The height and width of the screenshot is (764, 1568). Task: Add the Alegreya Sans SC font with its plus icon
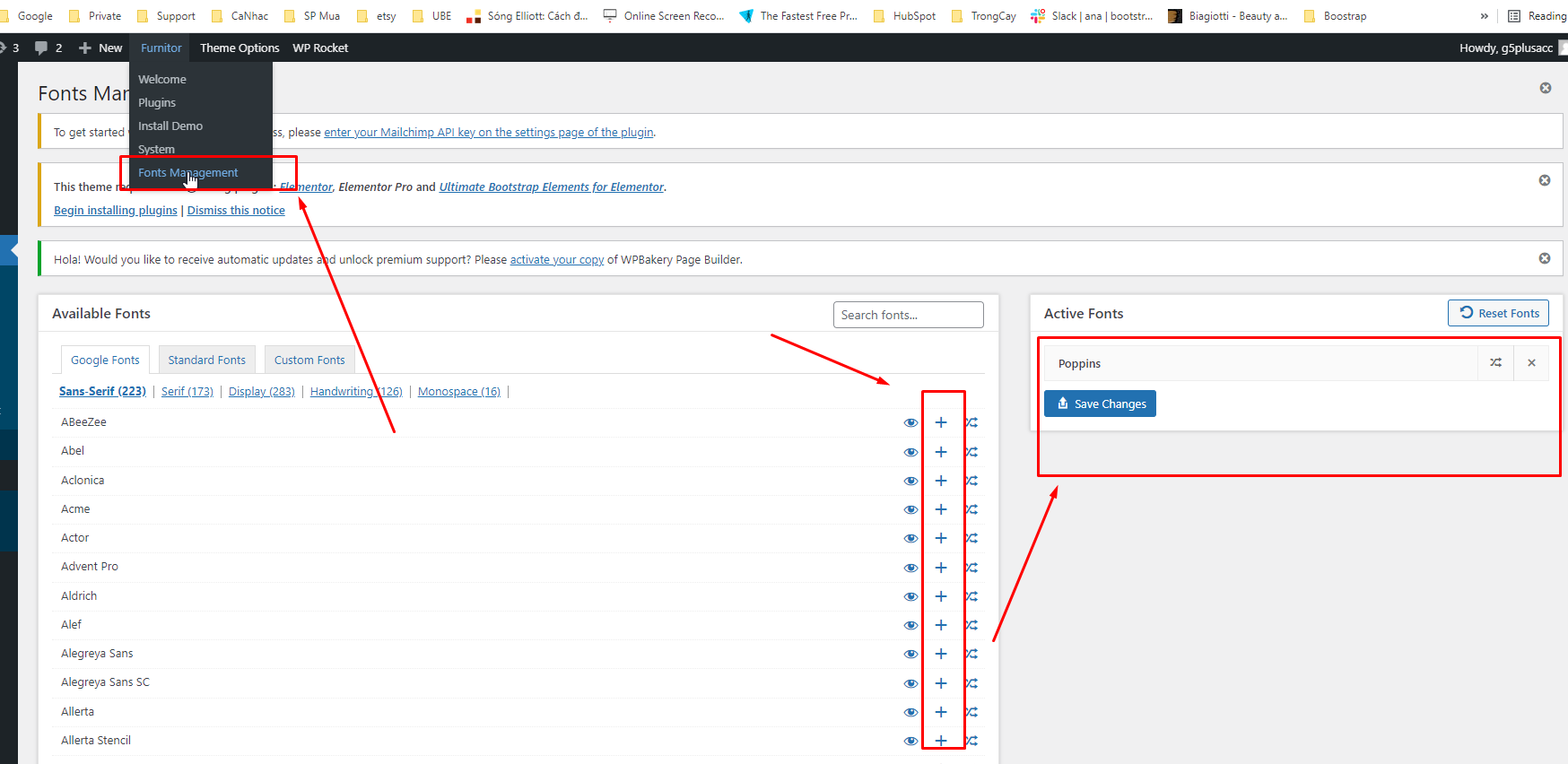pyautogui.click(x=941, y=683)
